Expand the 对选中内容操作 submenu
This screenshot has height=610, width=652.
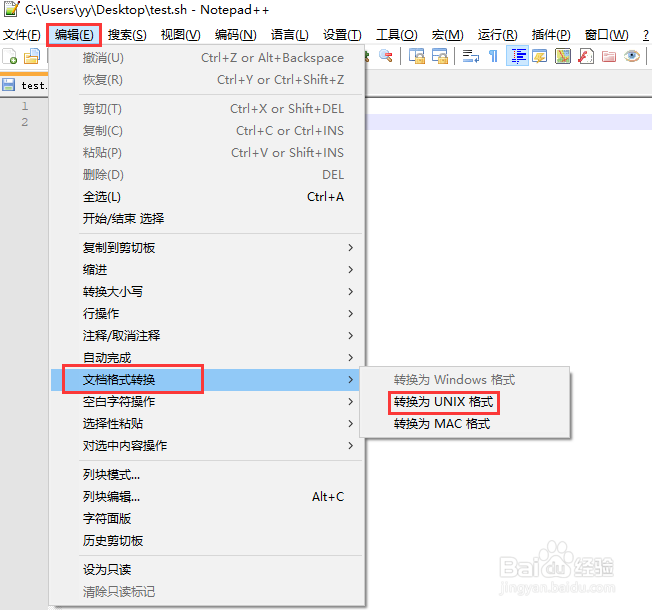[x=208, y=446]
